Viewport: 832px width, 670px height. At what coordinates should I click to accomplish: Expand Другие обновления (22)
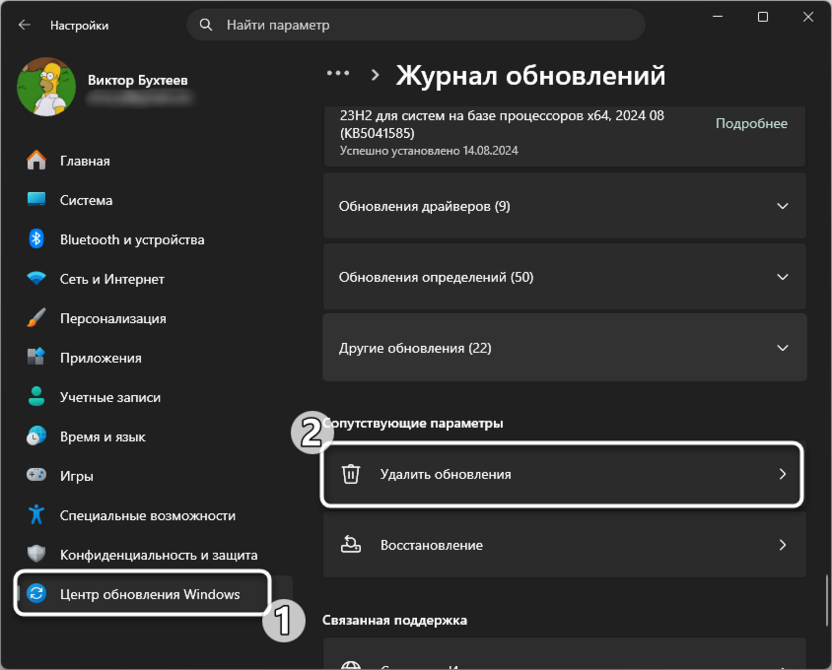point(561,348)
